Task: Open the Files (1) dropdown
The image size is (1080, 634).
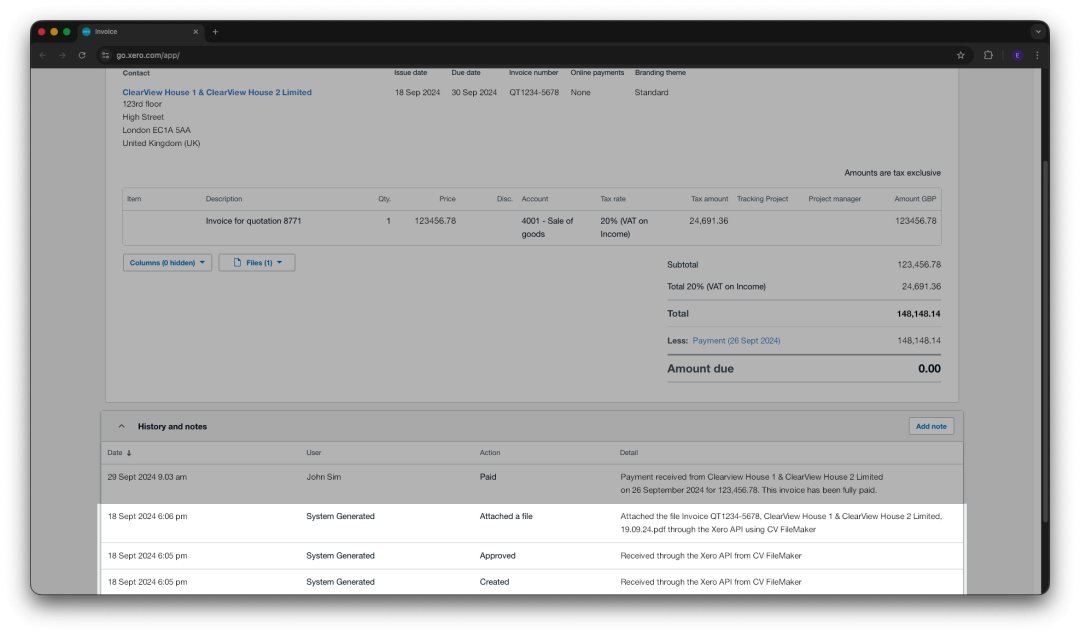Action: (257, 263)
